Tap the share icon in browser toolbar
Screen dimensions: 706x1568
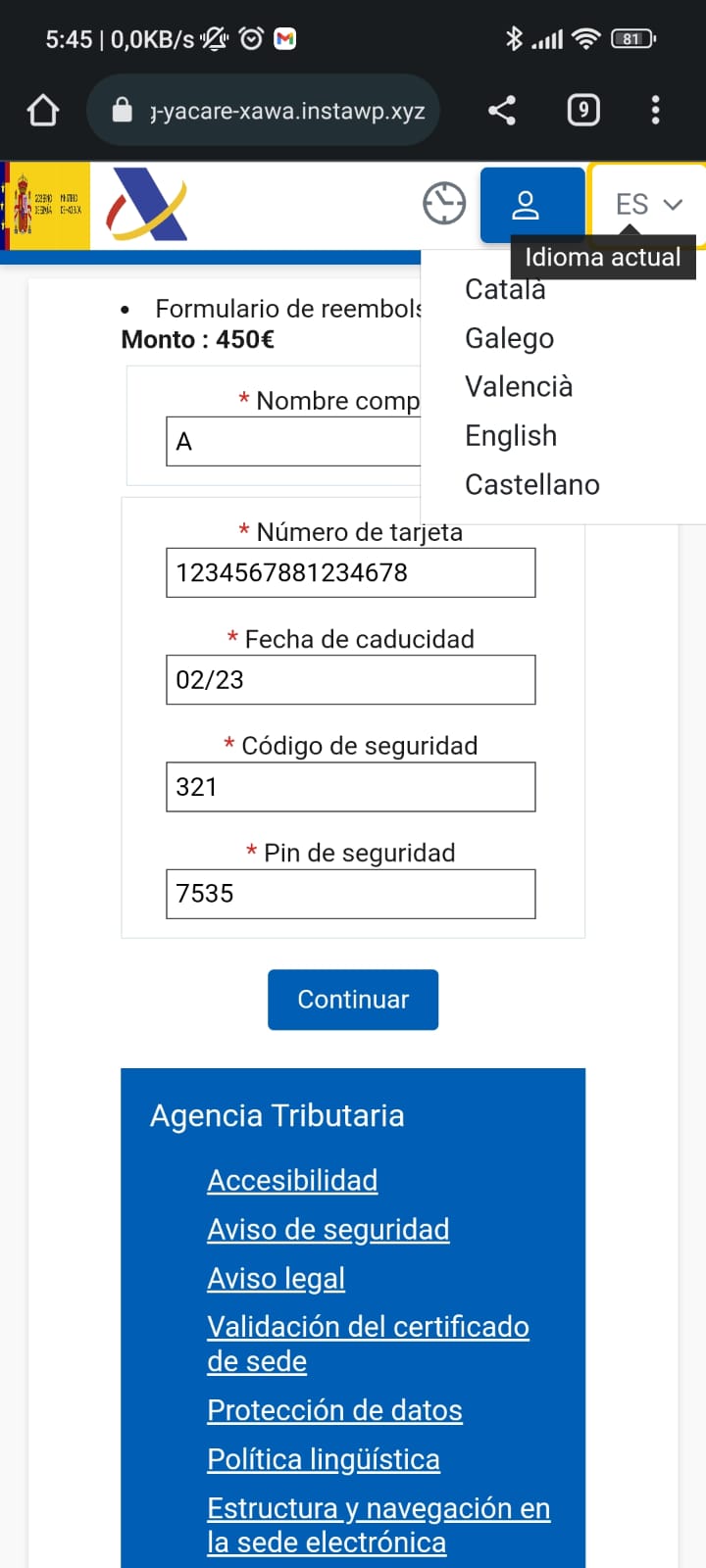[502, 110]
